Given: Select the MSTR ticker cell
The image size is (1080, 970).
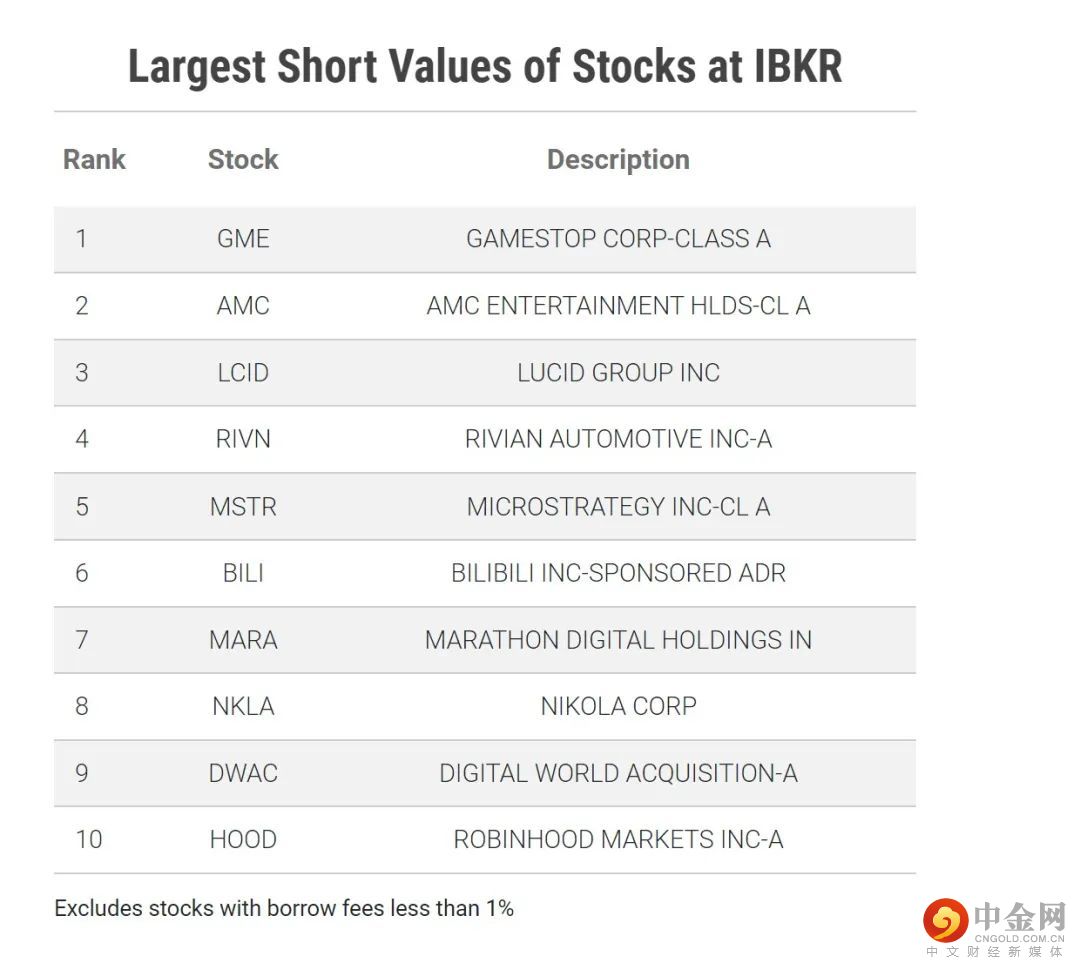Looking at the screenshot, I should click(243, 506).
